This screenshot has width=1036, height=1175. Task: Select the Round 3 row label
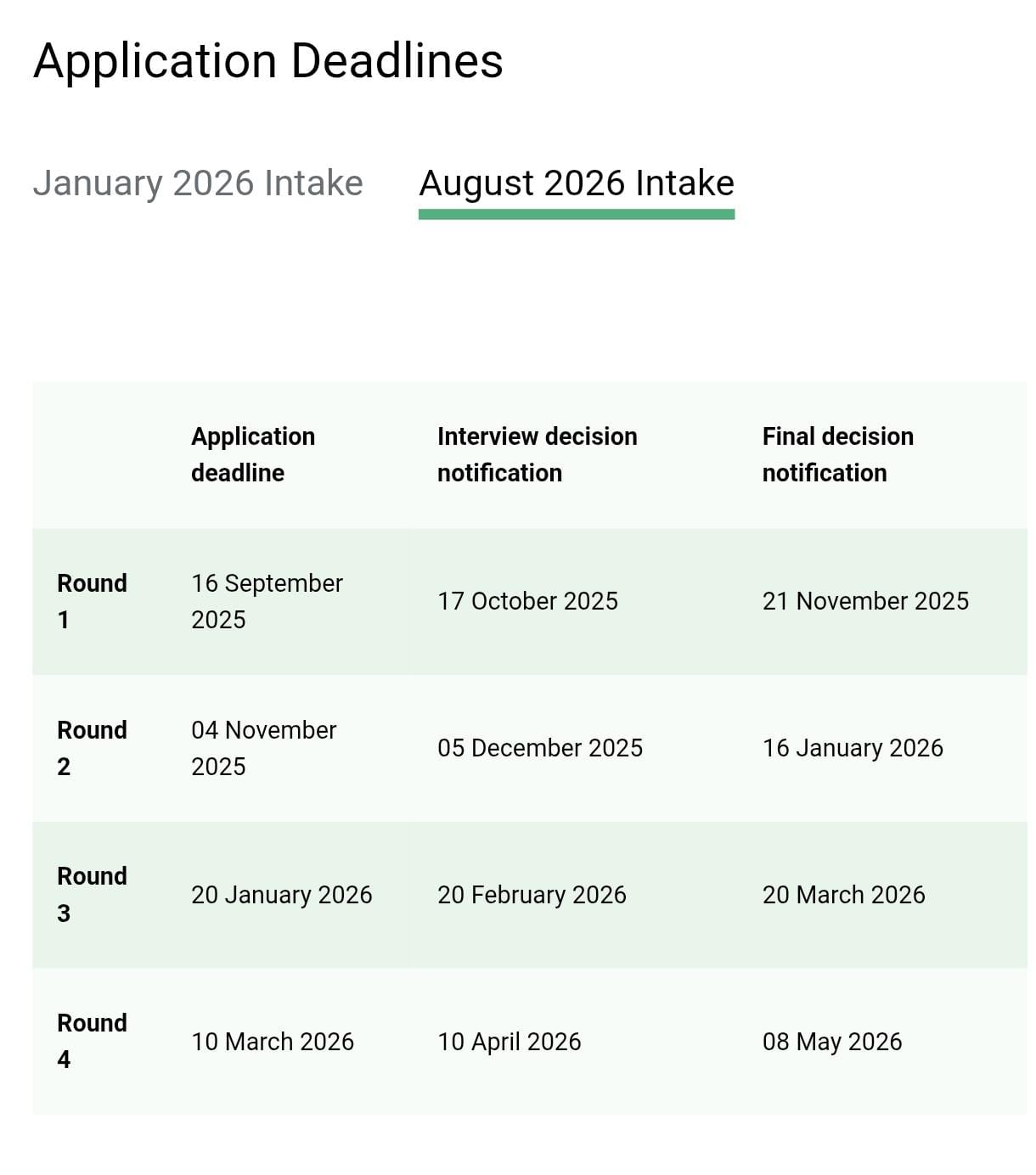[x=92, y=894]
